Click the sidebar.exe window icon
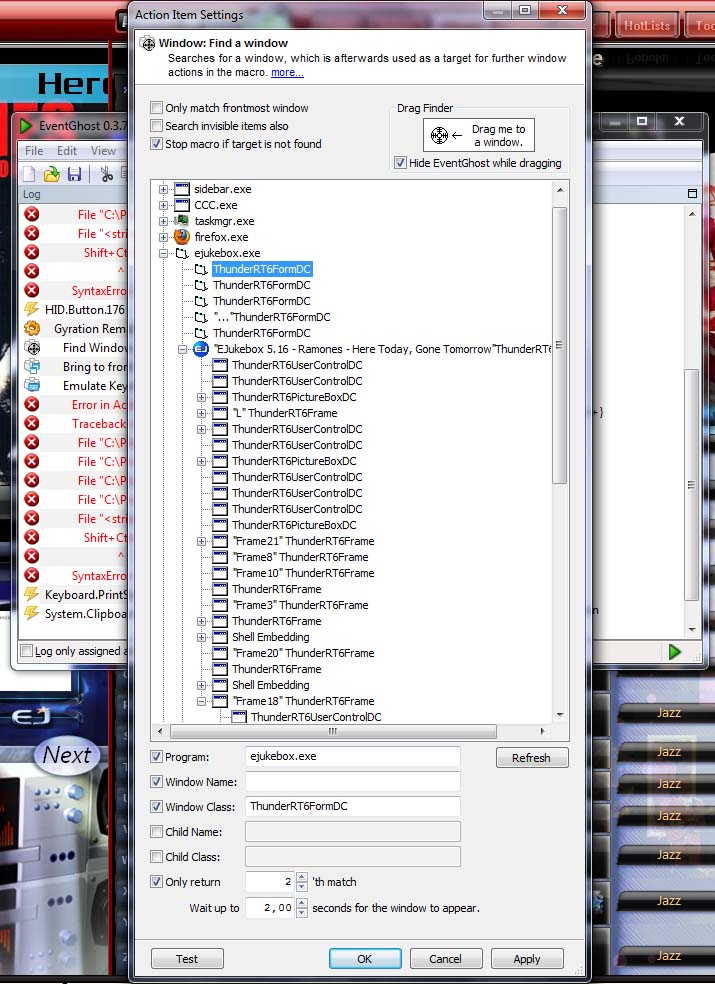 182,189
